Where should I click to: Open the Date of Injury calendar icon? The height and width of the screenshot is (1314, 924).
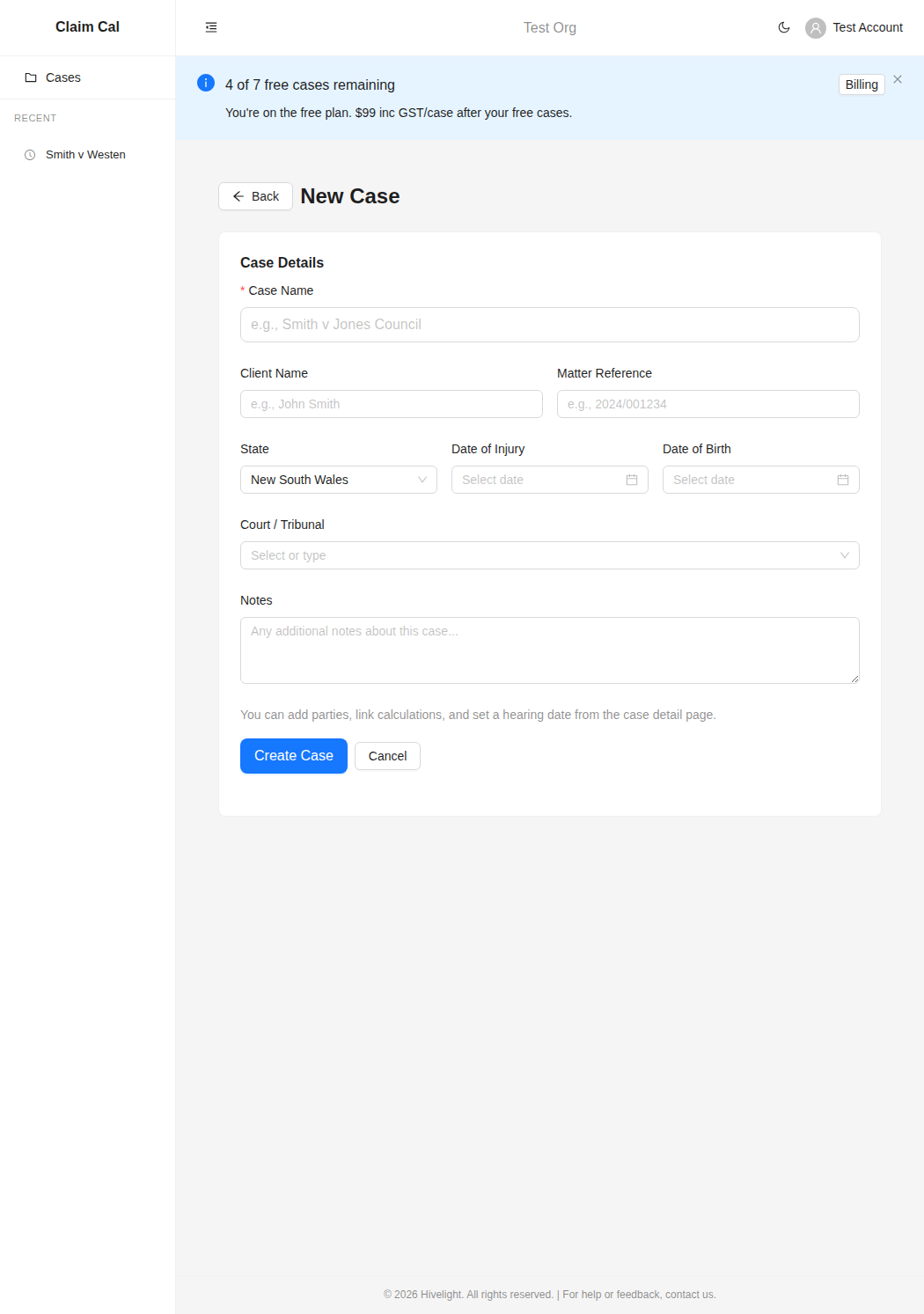pyautogui.click(x=631, y=480)
